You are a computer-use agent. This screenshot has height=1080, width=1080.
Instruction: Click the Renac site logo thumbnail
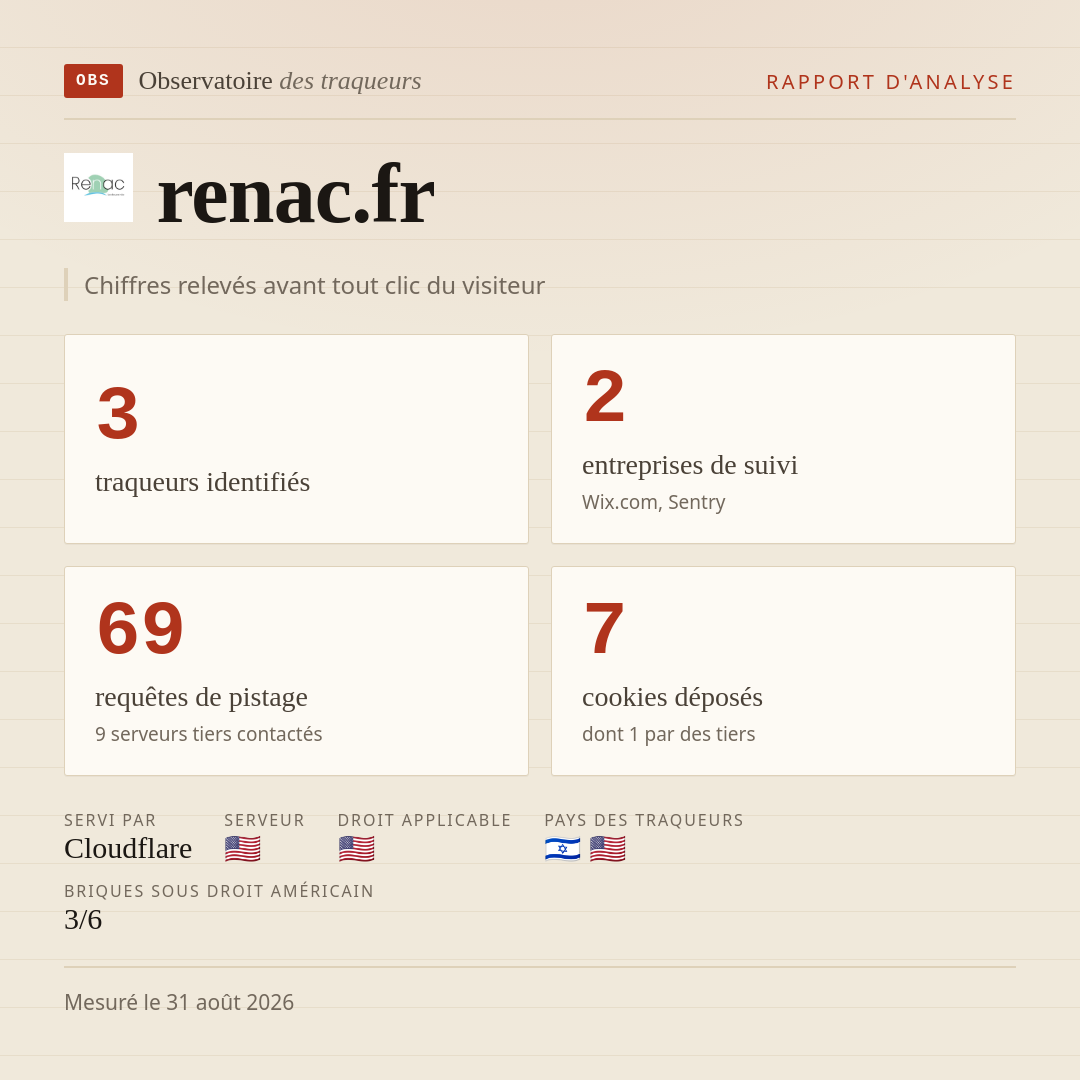coord(98,187)
